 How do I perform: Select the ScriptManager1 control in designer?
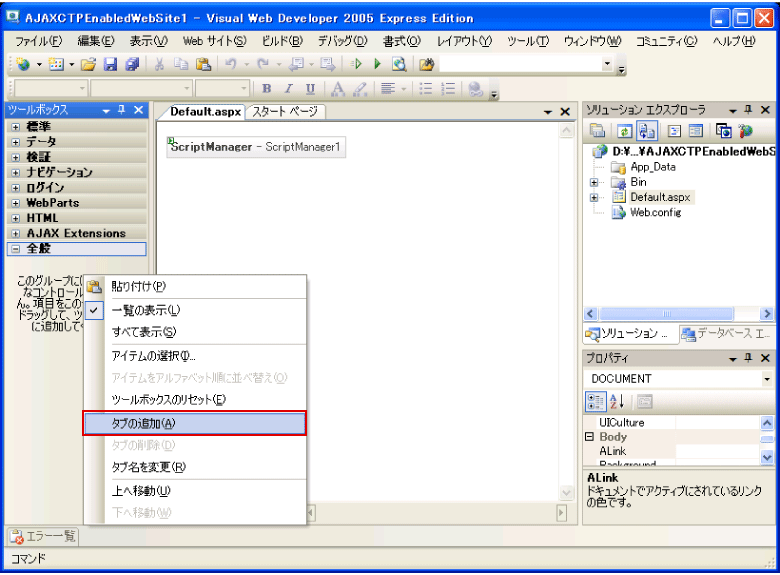(x=256, y=147)
